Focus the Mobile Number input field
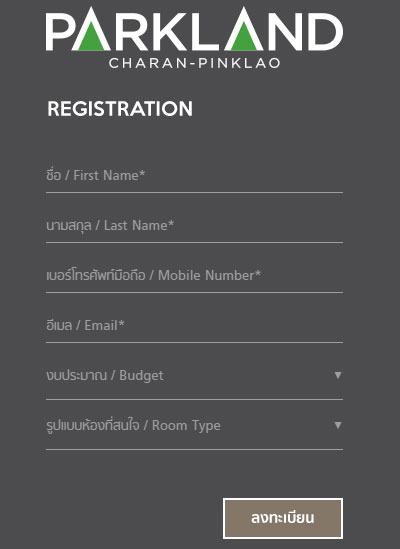This screenshot has width=400, height=549. pos(194,277)
